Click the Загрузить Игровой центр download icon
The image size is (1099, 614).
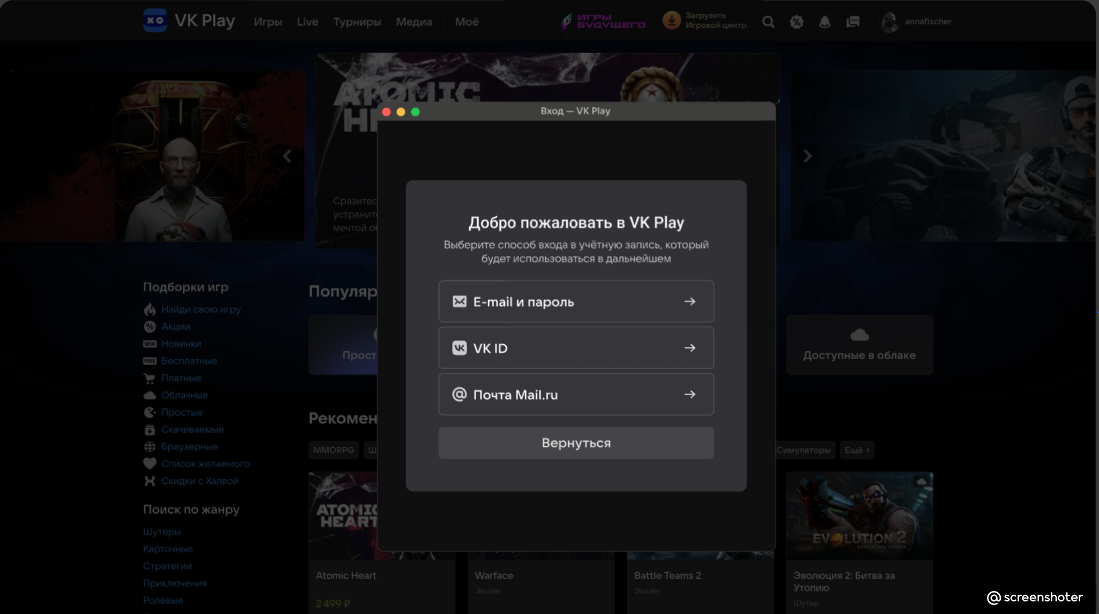coord(671,21)
